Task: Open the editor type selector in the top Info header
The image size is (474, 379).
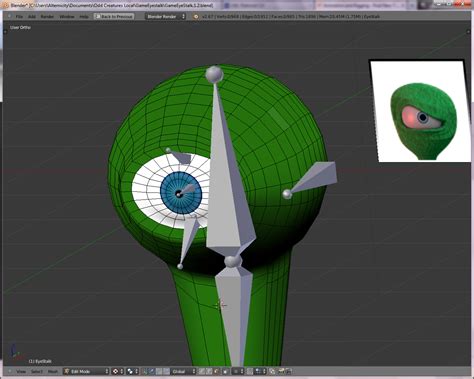Action: (x=9, y=16)
